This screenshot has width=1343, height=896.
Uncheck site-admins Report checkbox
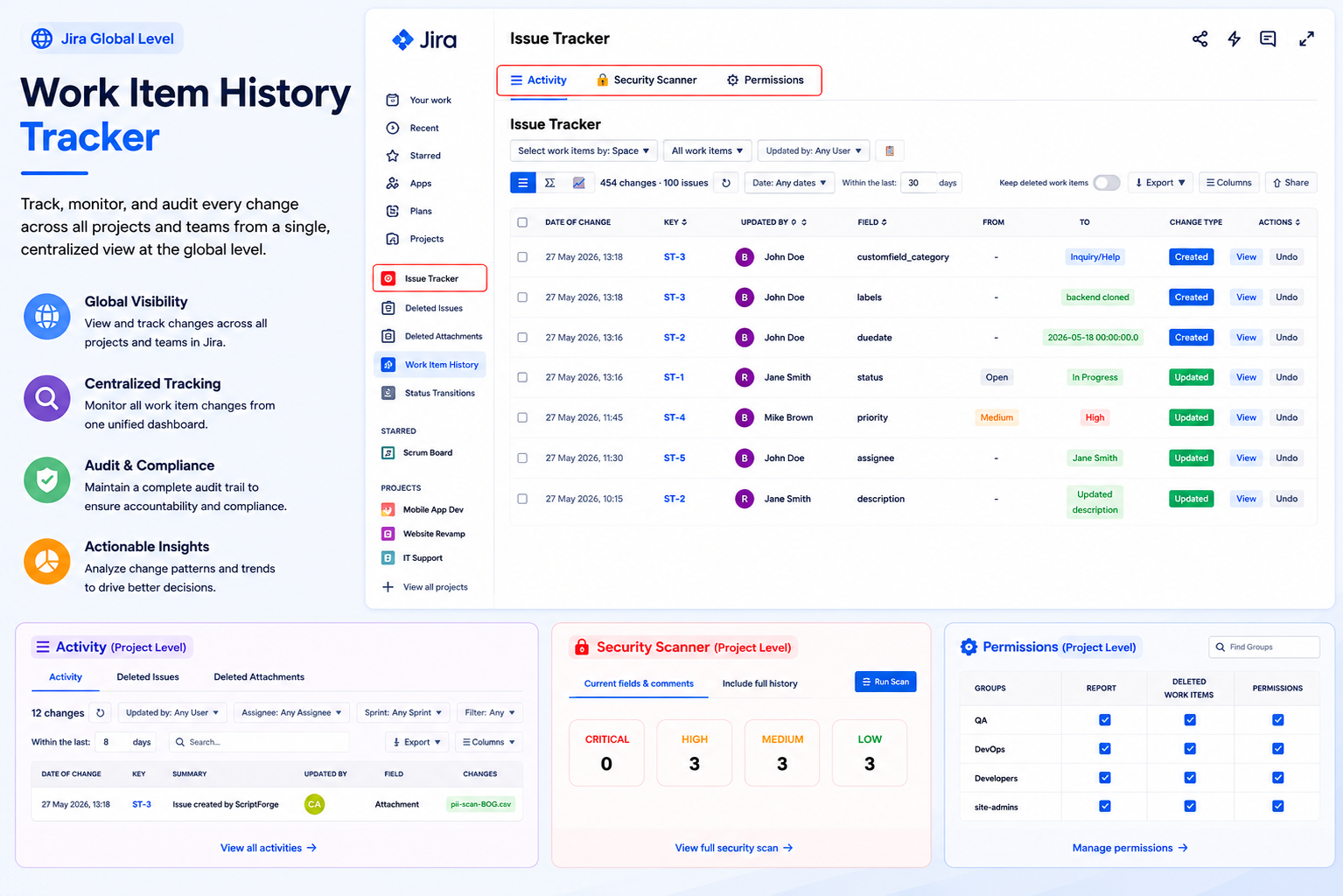click(1105, 807)
